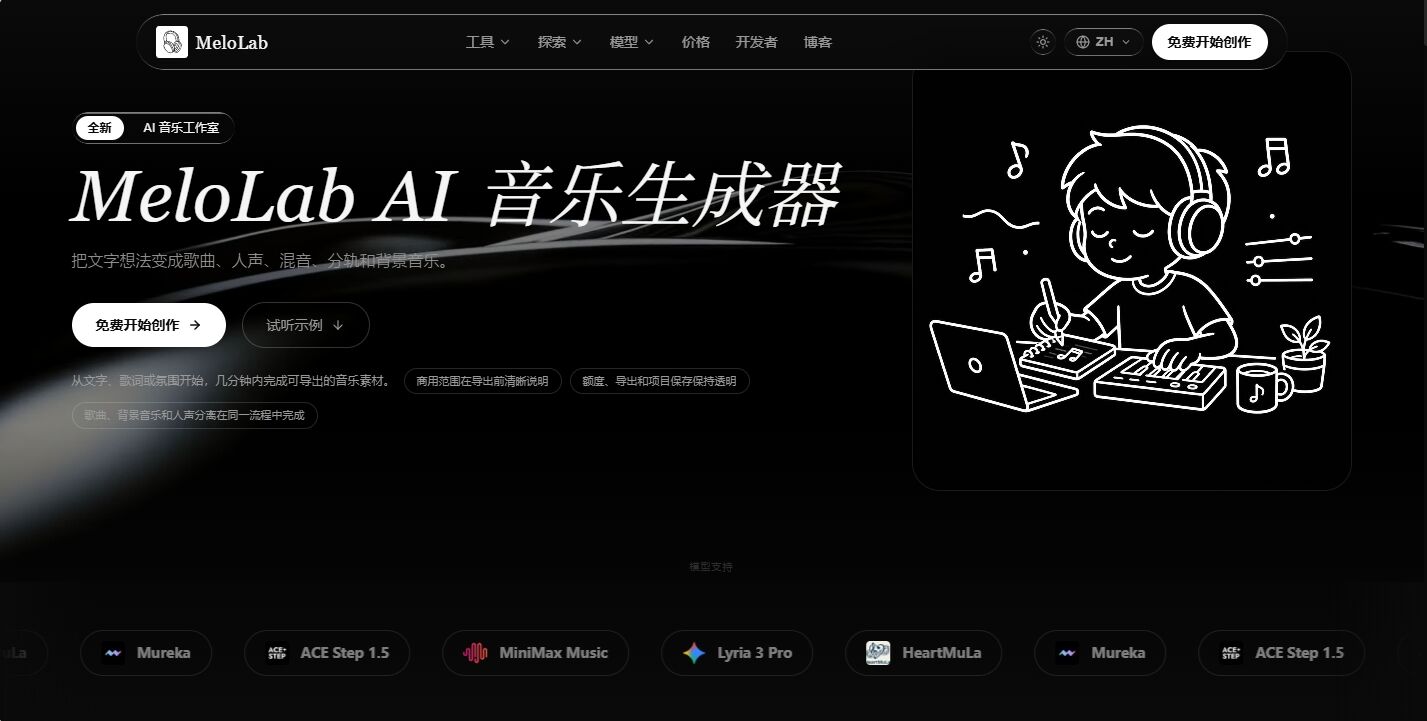The image size is (1427, 721).
Task: Expand the 探索 navigation menu
Action: (560, 42)
